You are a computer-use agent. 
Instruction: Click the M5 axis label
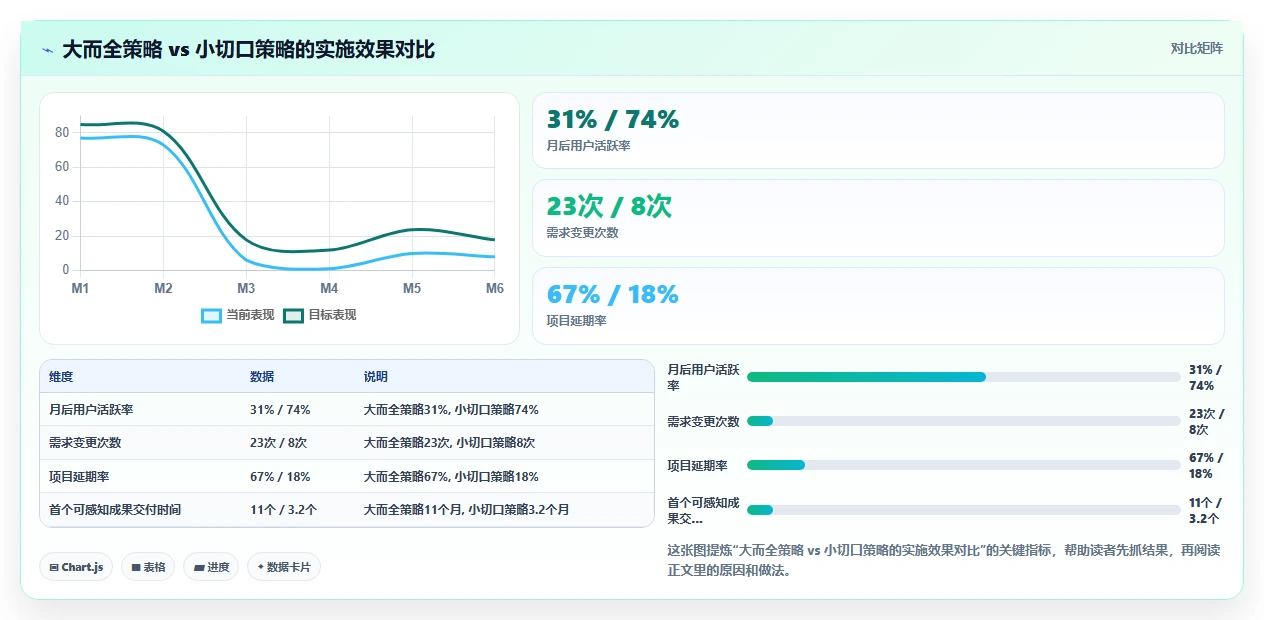tap(412, 288)
